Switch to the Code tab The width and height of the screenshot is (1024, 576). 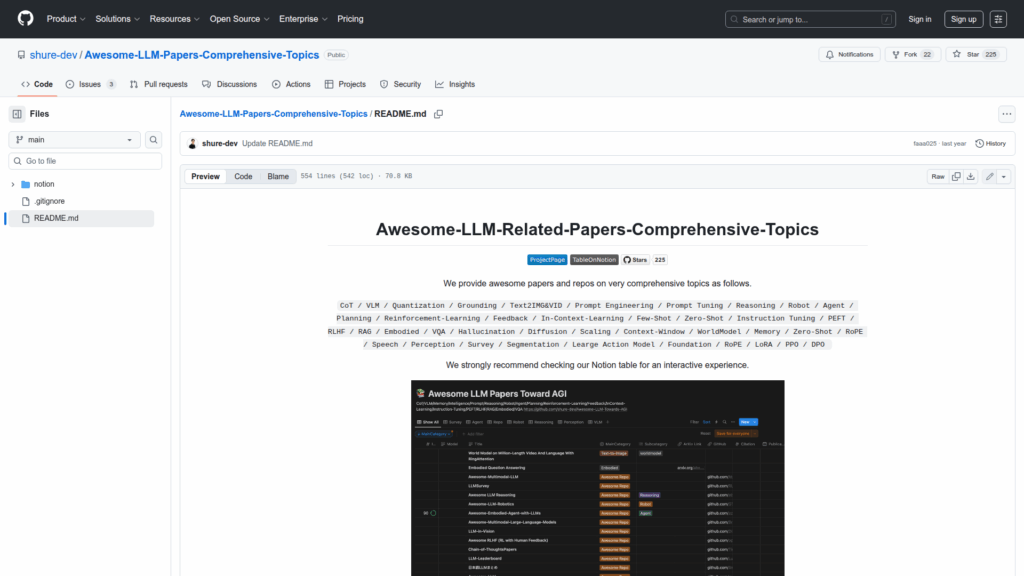point(37,84)
